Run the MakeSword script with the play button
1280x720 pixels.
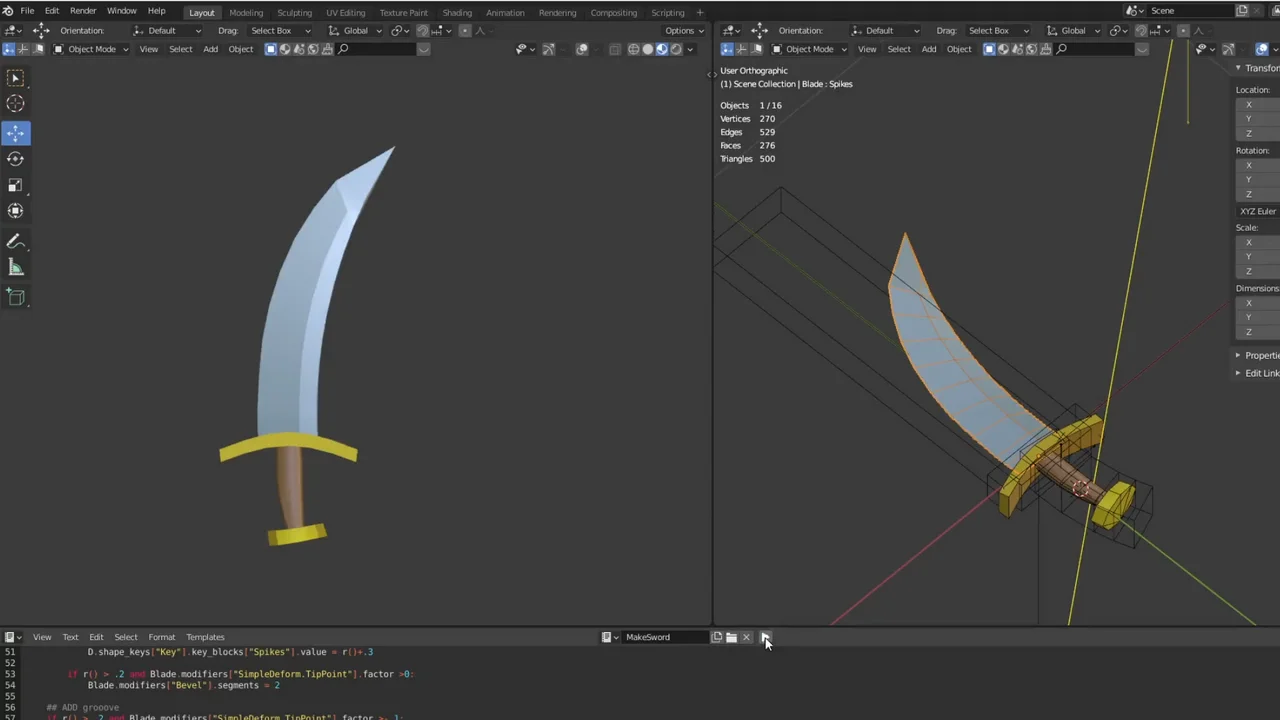[765, 637]
